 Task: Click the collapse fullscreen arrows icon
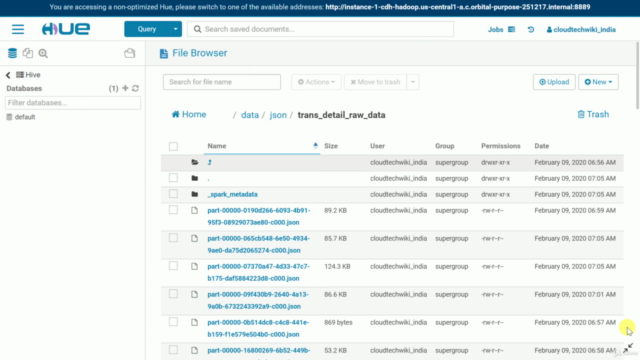click(628, 348)
